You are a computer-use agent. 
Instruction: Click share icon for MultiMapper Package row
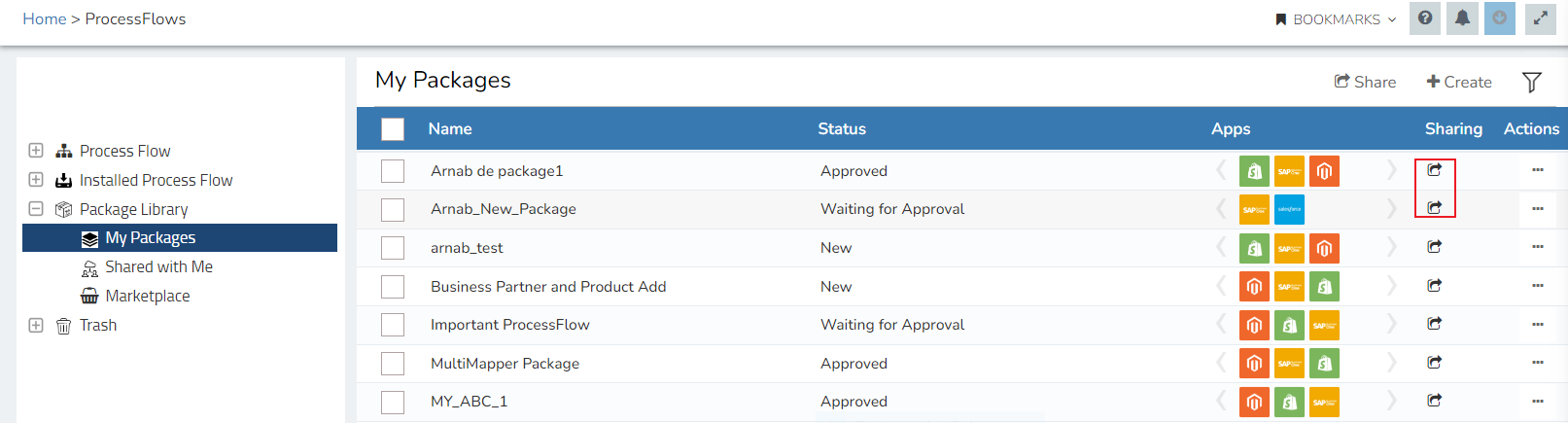1434,363
